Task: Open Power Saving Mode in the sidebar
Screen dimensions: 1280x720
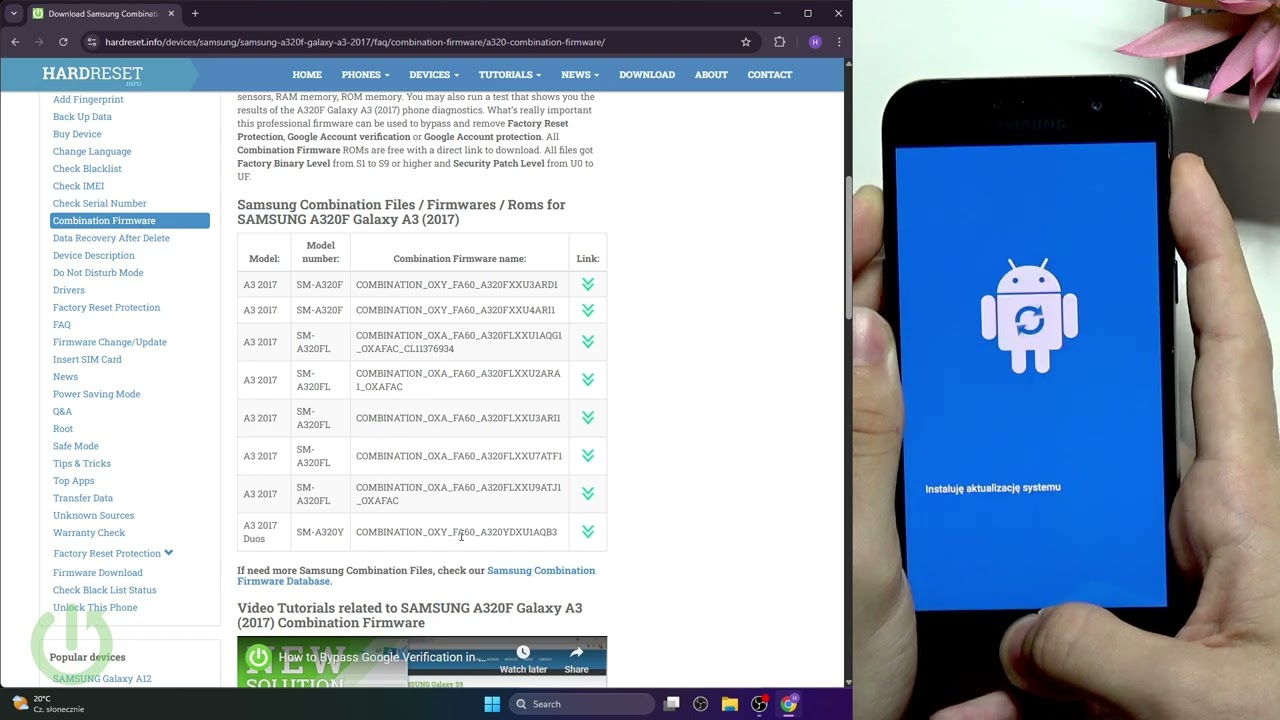Action: 97,394
